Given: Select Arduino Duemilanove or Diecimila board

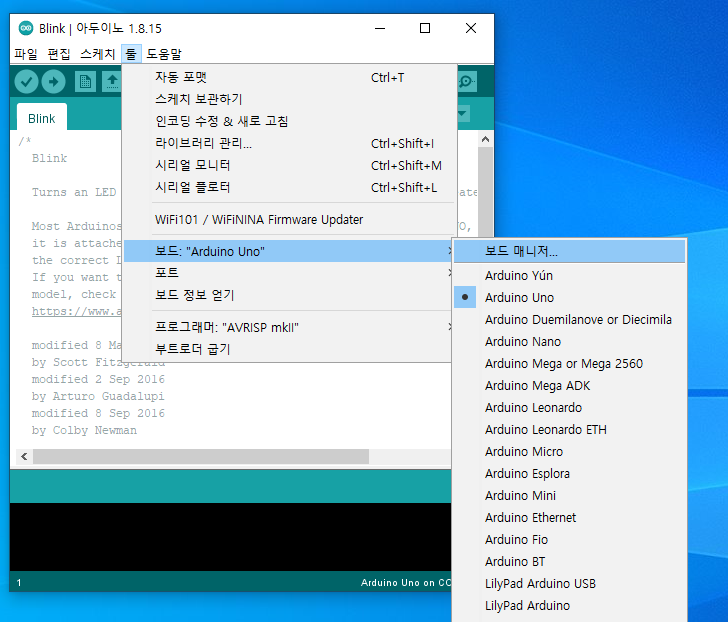Looking at the screenshot, I should (569, 320).
